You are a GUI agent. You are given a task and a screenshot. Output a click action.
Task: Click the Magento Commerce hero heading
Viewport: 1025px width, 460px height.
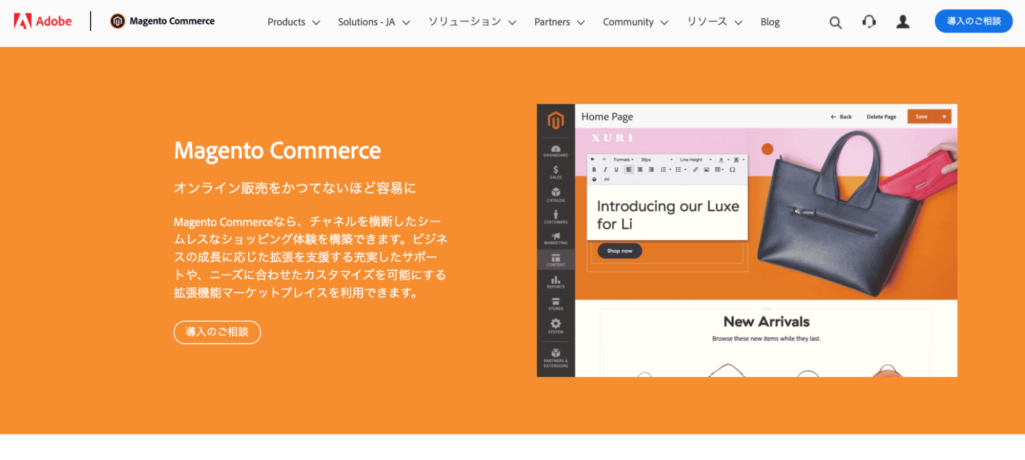coord(277,151)
